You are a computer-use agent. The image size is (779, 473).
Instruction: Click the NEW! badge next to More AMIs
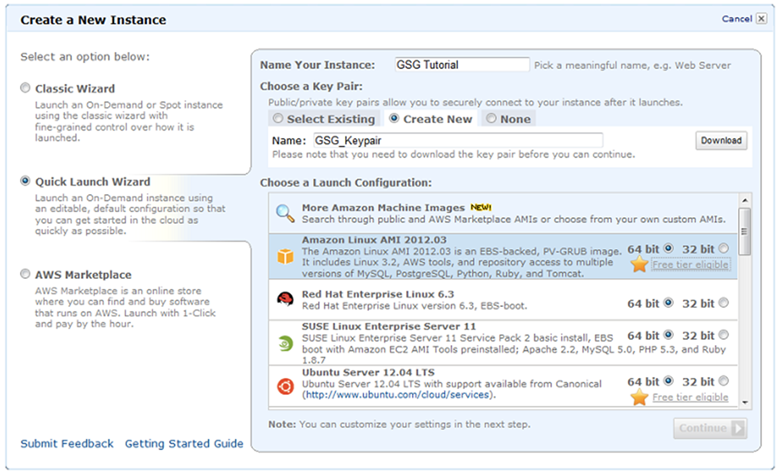point(480,207)
